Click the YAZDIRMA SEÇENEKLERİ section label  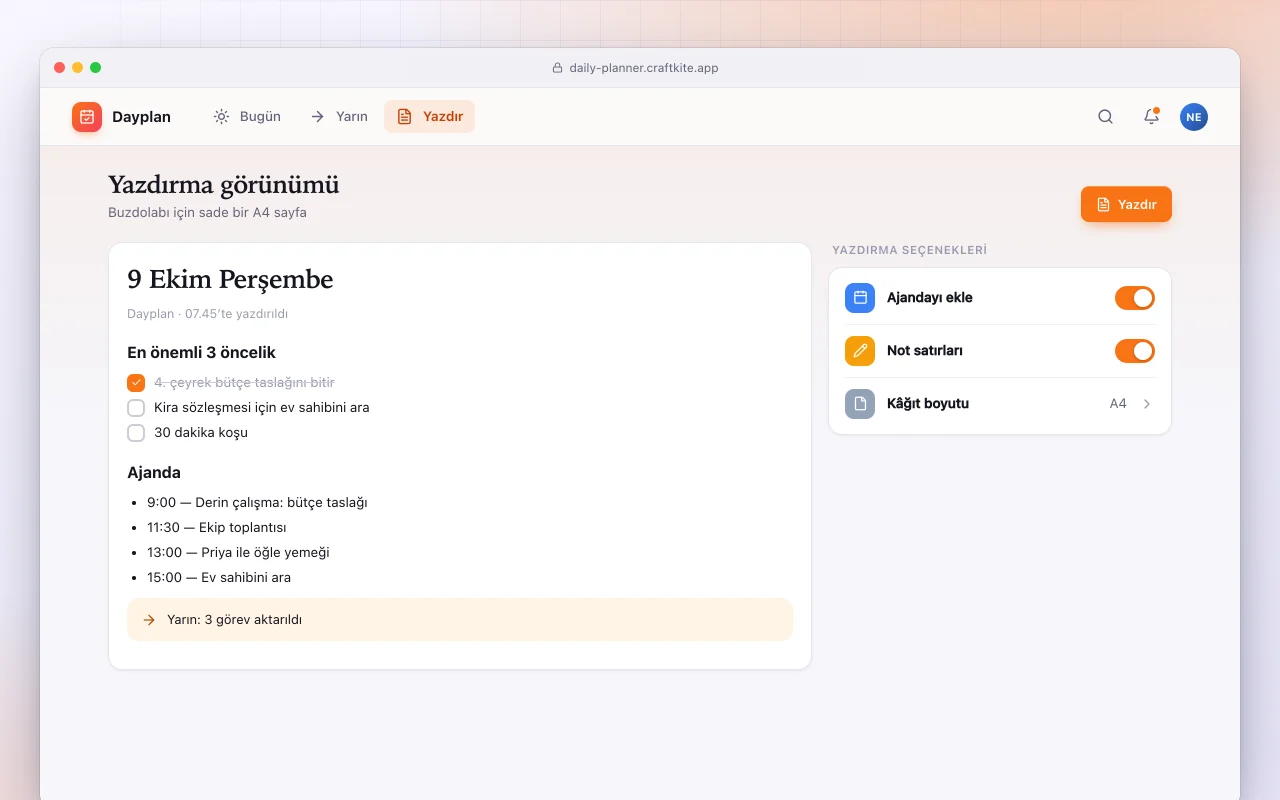tap(910, 250)
